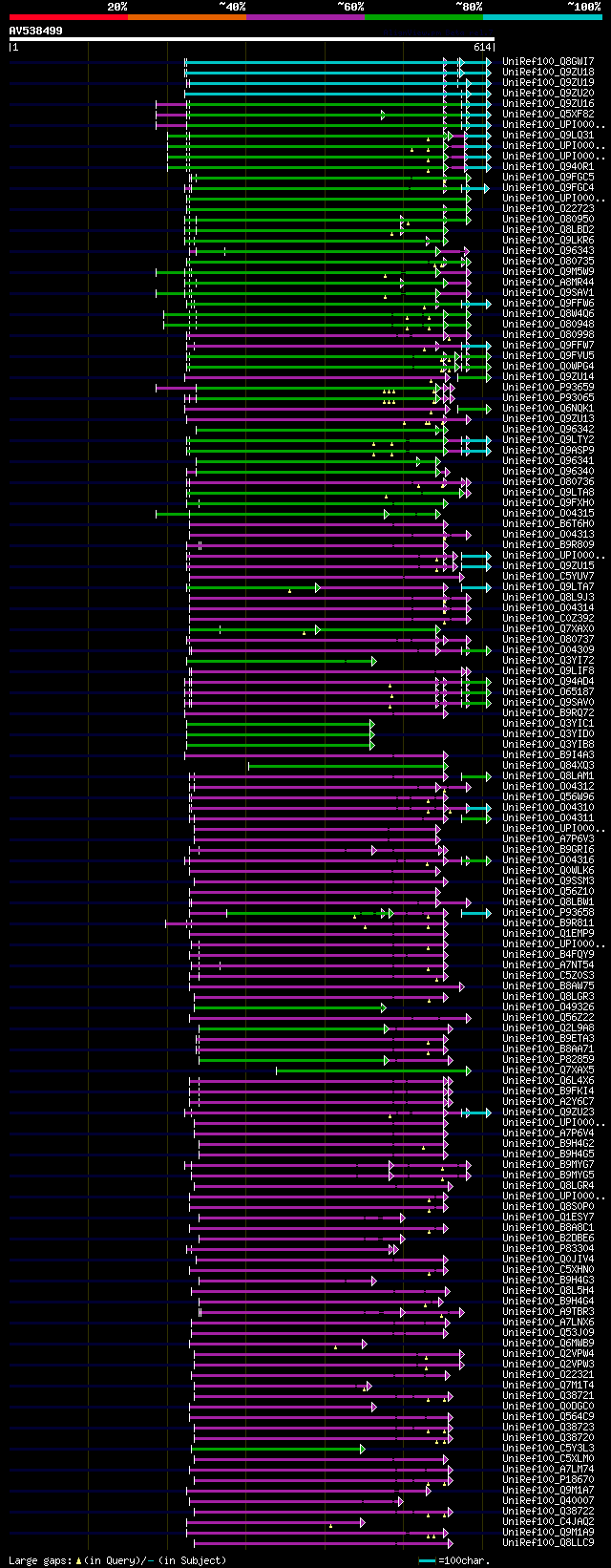611x1568 pixels.
Task: Select label UniRef100_B8AW75
Action: pos(548,985)
